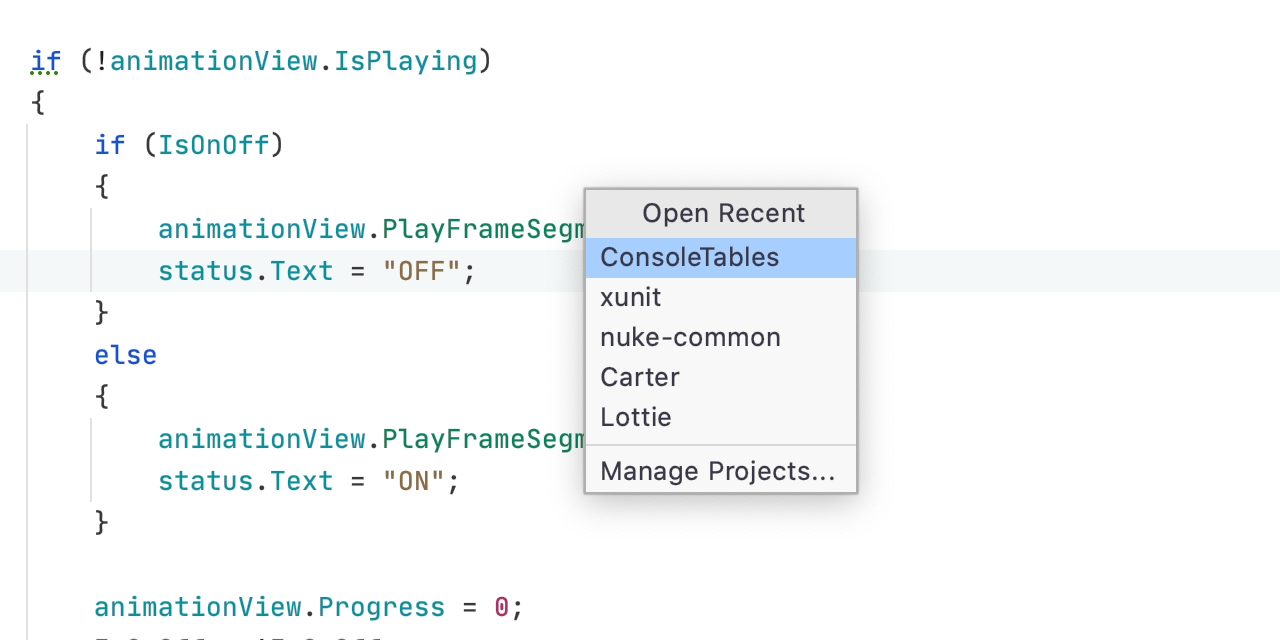Choose Carter in the recent projects popup
The height and width of the screenshot is (640, 1280).
(x=639, y=377)
